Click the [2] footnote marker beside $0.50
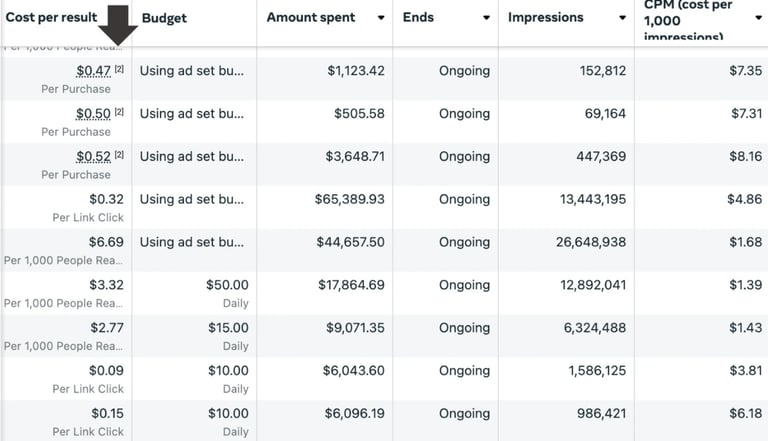 click(x=120, y=112)
